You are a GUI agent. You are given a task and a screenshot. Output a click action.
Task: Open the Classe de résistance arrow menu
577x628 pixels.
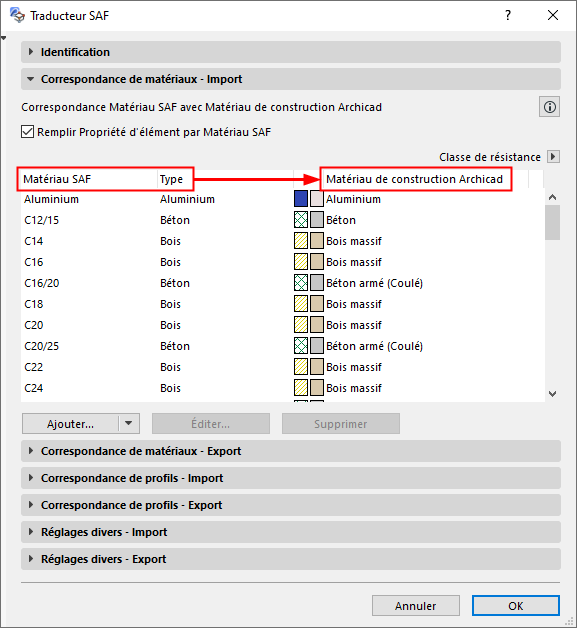click(553, 157)
